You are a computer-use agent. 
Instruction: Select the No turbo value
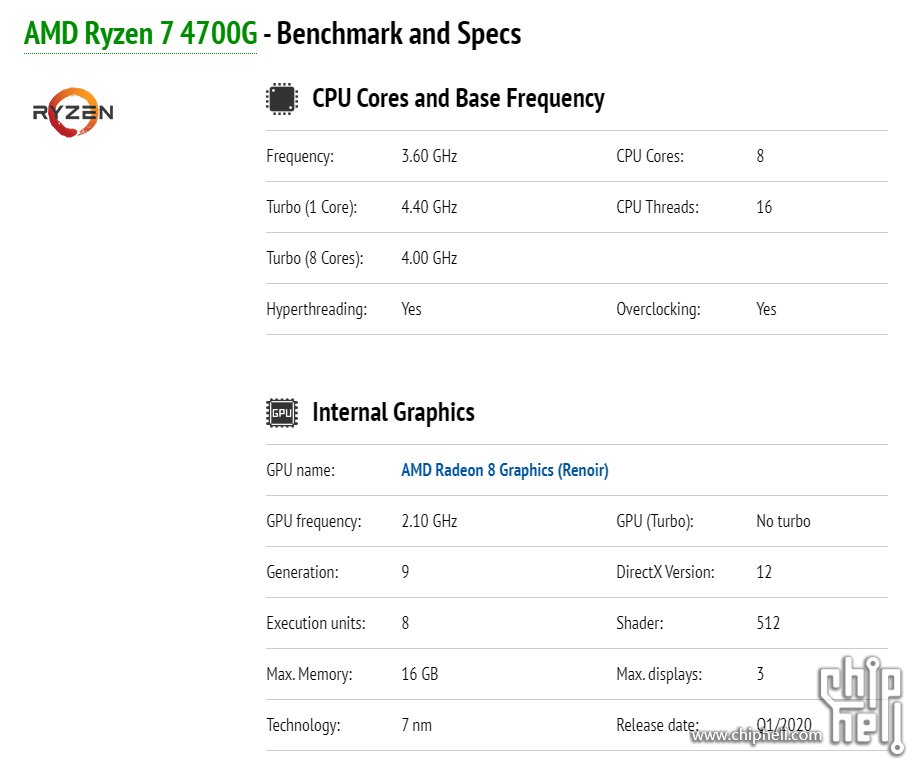click(x=783, y=521)
